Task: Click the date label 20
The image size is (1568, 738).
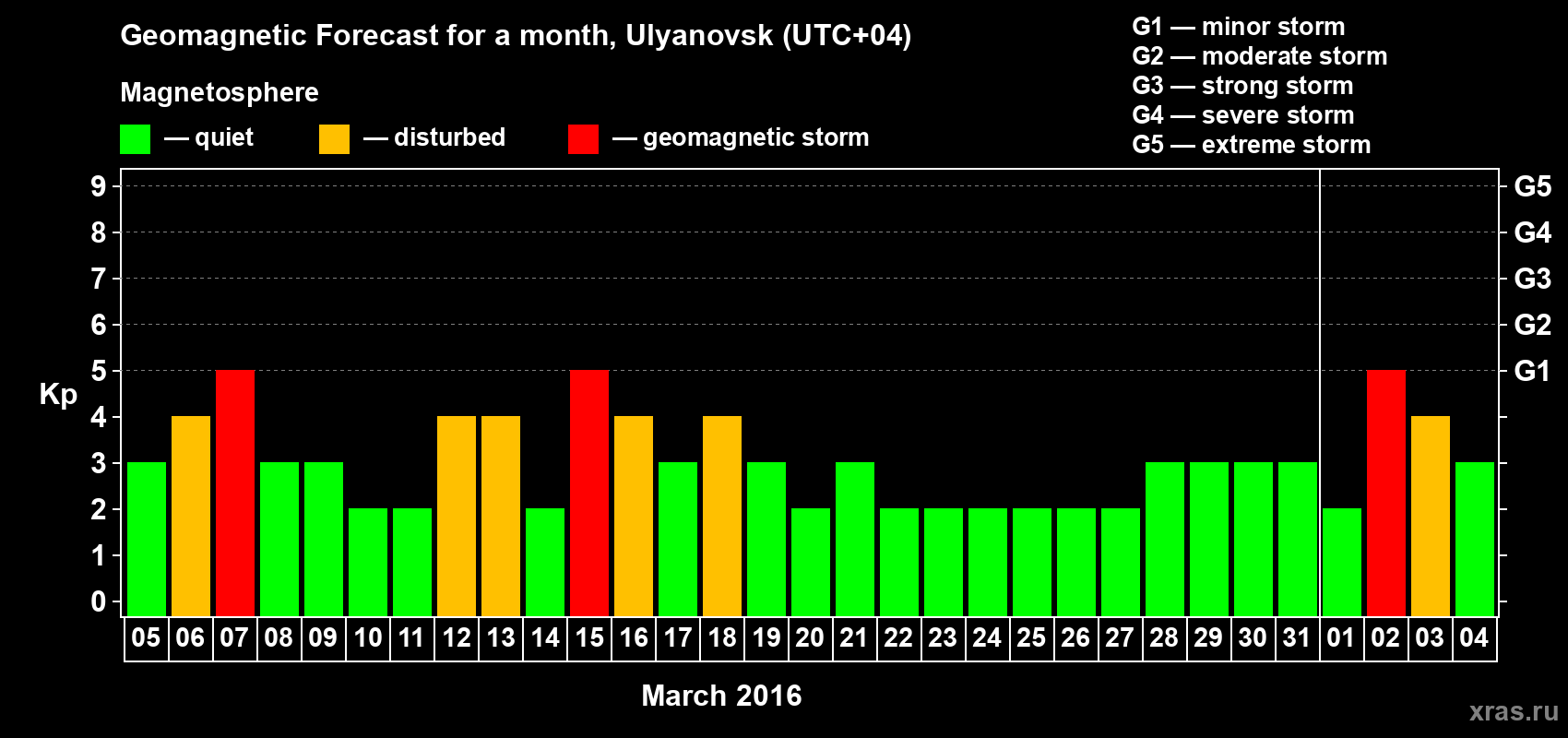Action: [x=810, y=637]
